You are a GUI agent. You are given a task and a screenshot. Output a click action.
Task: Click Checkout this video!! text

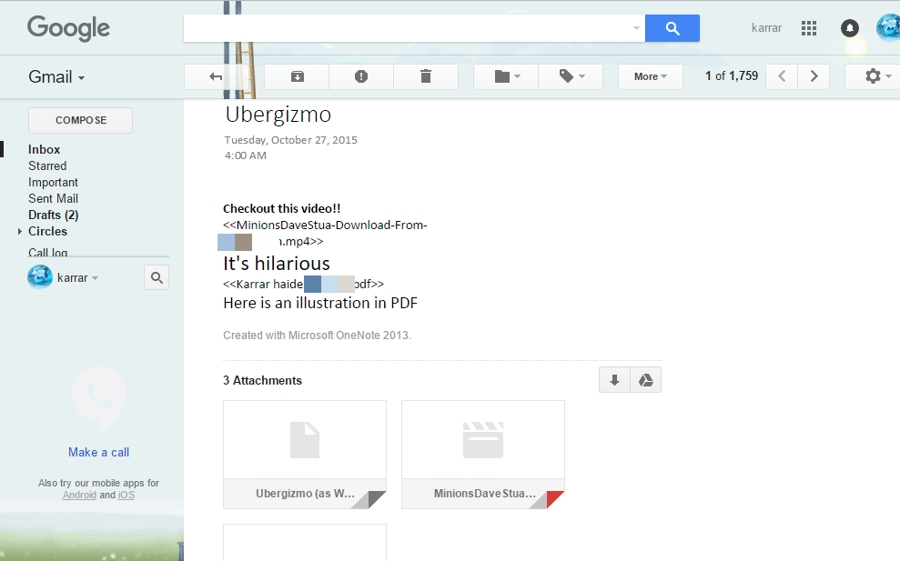(x=282, y=209)
